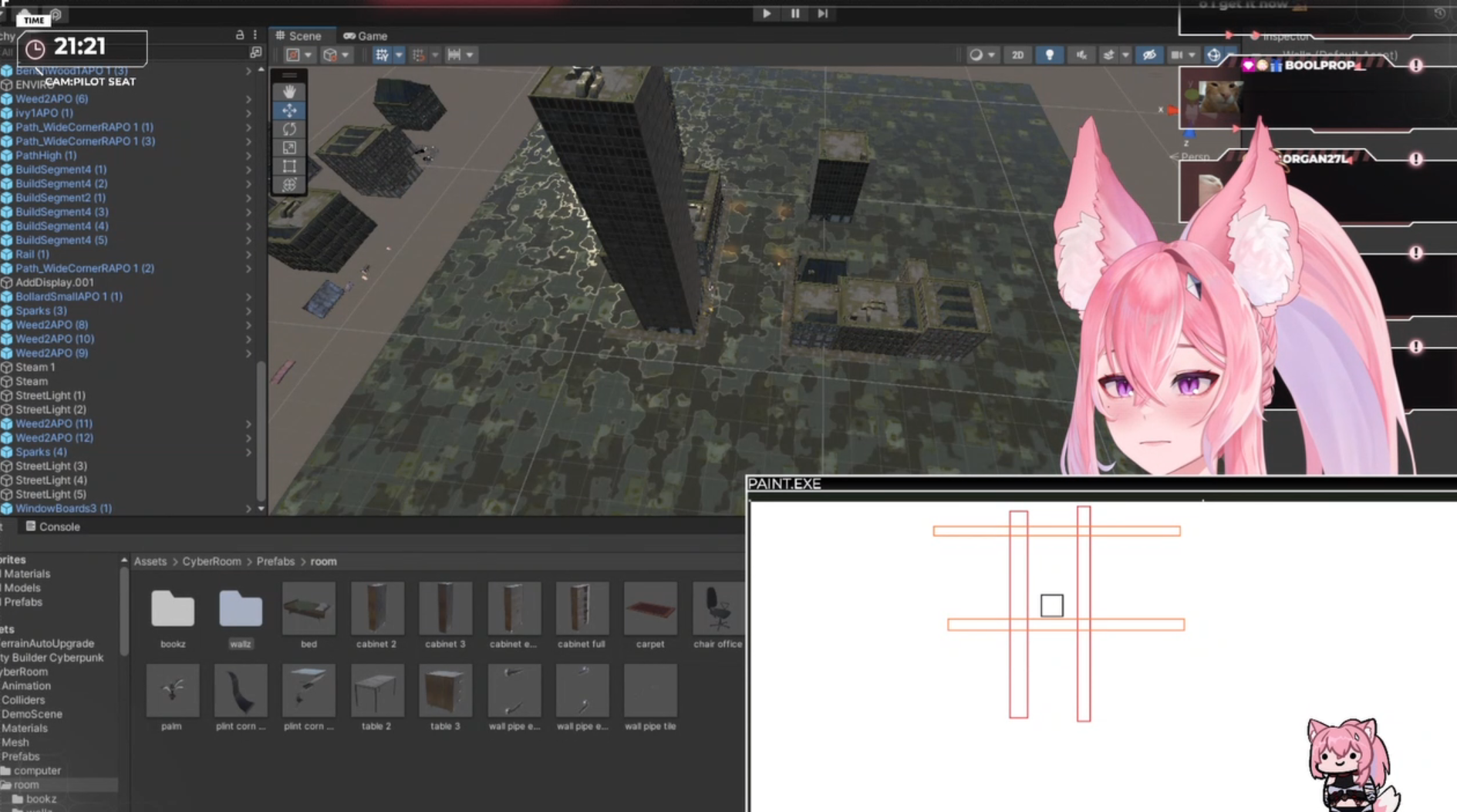Click the Step frame button

[x=823, y=13]
